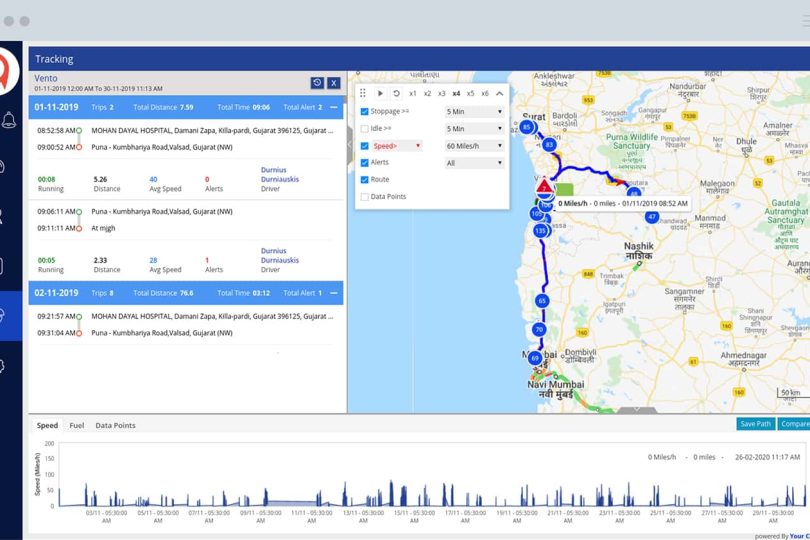Close the Vento trip panel
Screen dimensions: 810x540
pyautogui.click(x=334, y=83)
